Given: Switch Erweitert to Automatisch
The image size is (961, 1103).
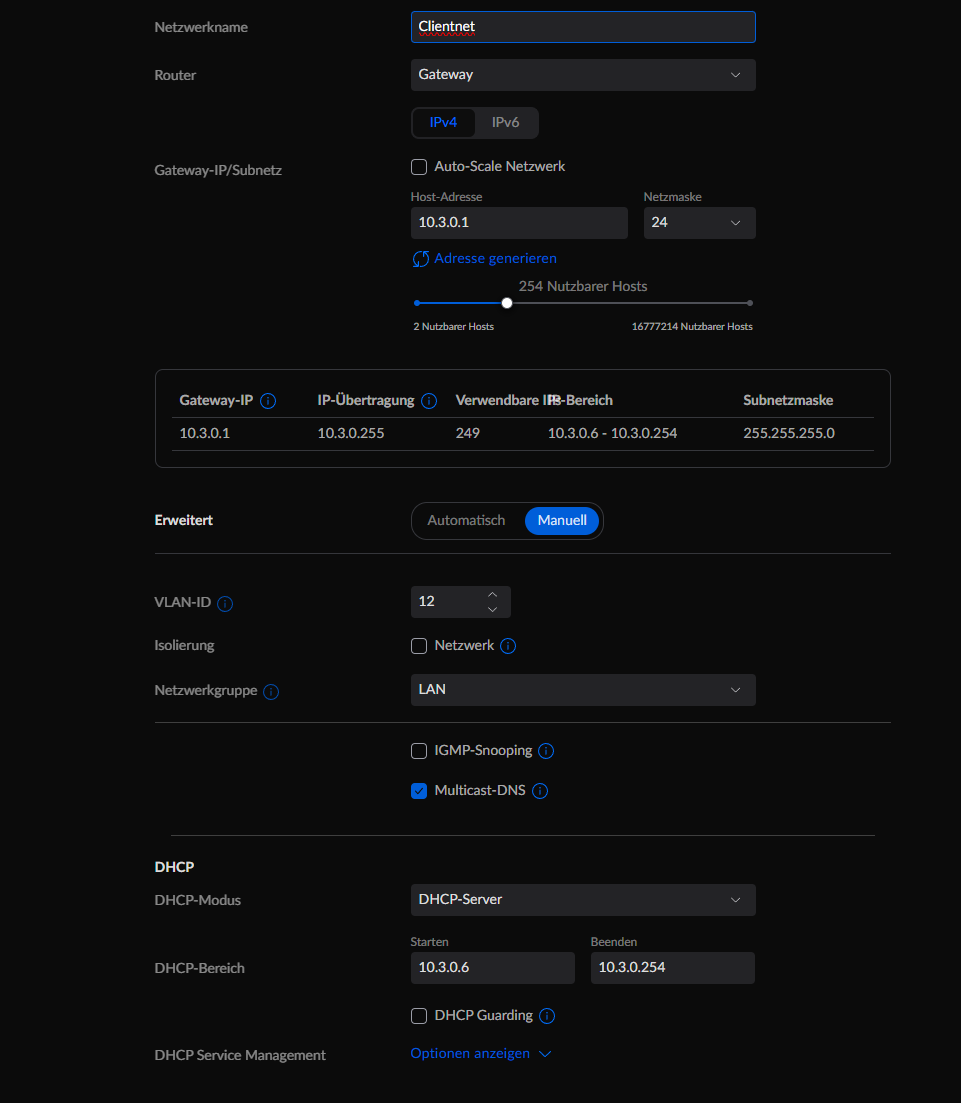Looking at the screenshot, I should (466, 521).
